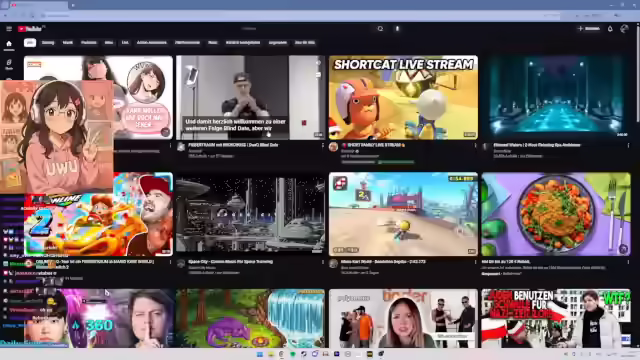Screen dimensions: 640x360
Task: Open more options for the Space City video
Action: click(323, 262)
